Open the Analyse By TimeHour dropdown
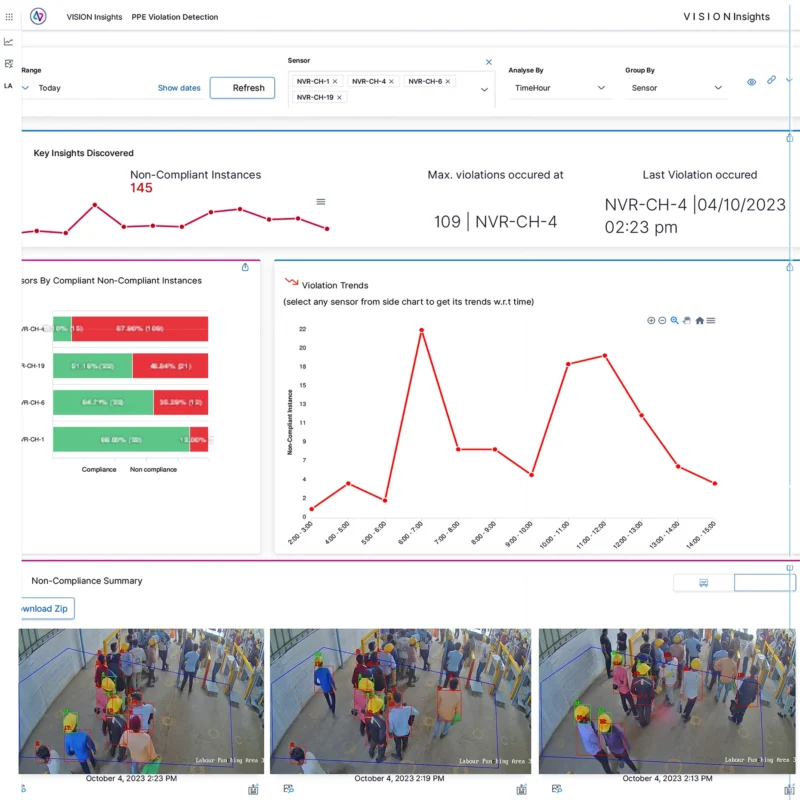Screen dimensions: 800x800 (559, 88)
